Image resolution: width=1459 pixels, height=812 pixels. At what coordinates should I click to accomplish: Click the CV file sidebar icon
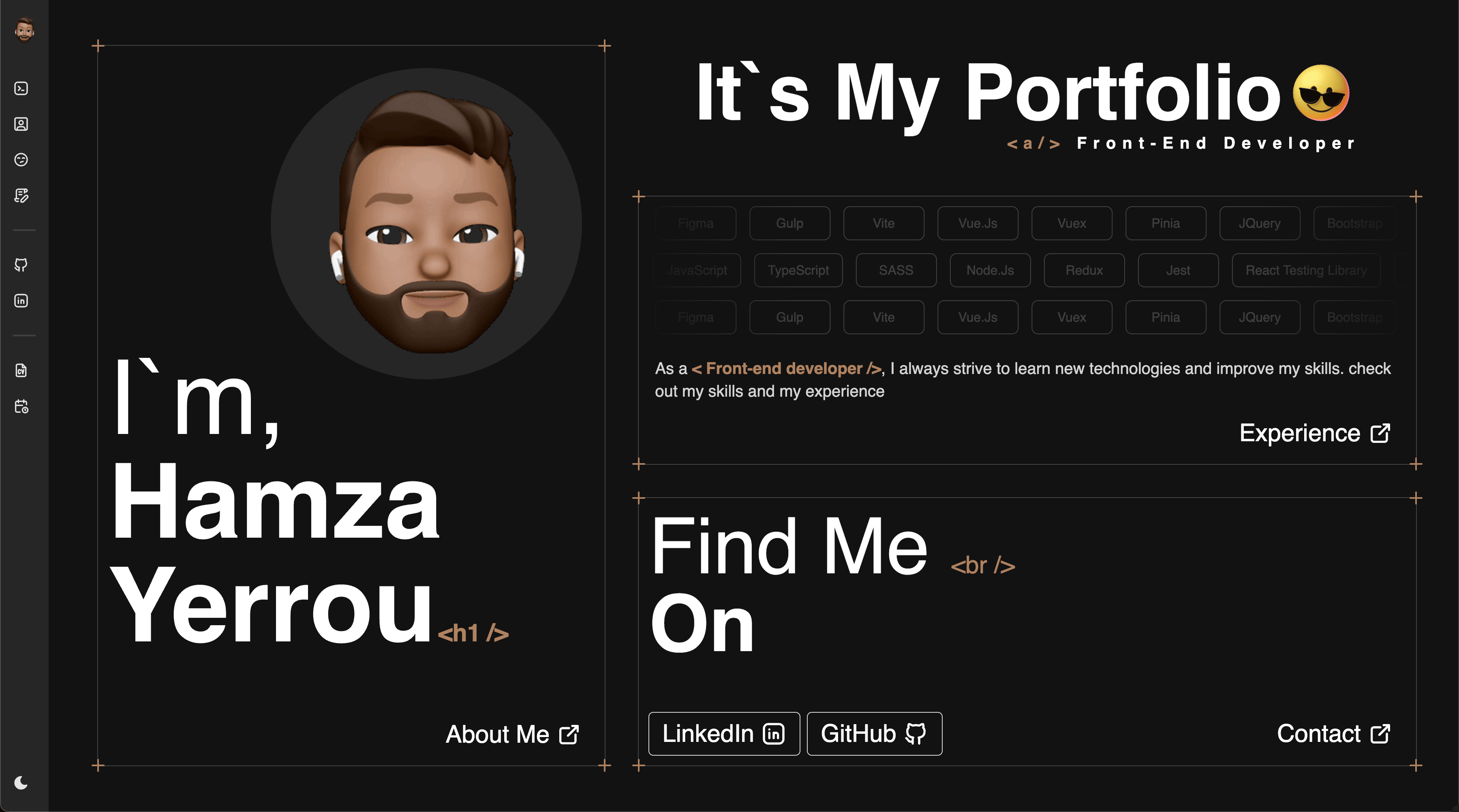[21, 370]
